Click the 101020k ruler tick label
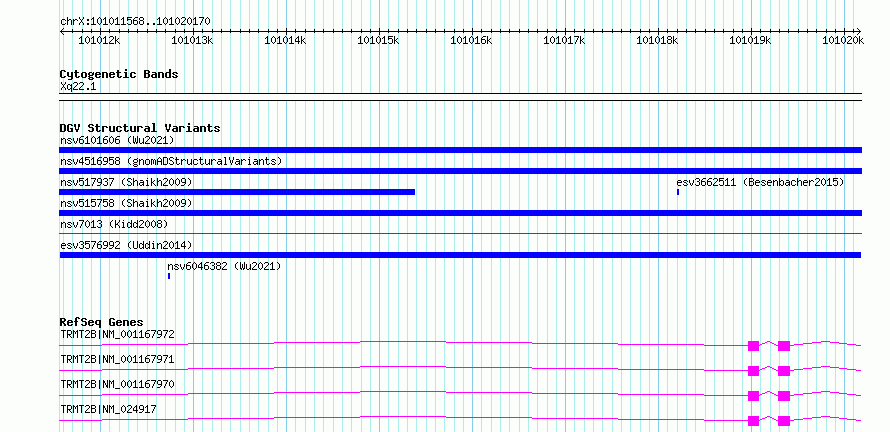Image resolution: width=890 pixels, height=432 pixels. [843, 41]
